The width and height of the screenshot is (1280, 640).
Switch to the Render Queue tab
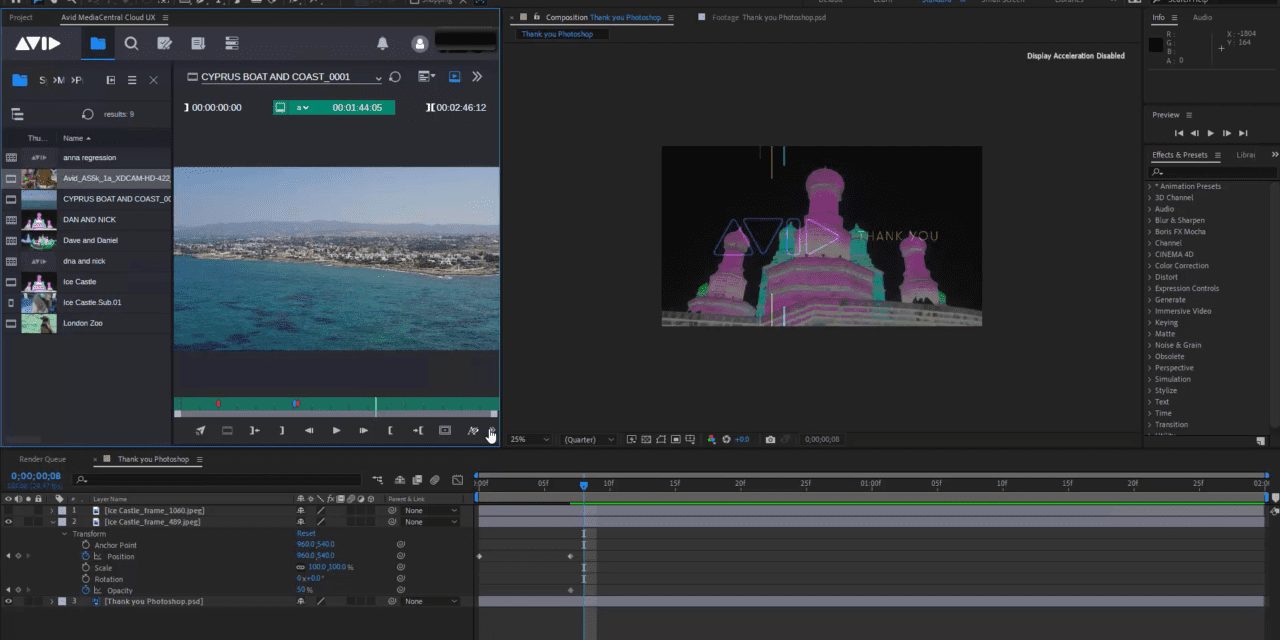[x=42, y=459]
